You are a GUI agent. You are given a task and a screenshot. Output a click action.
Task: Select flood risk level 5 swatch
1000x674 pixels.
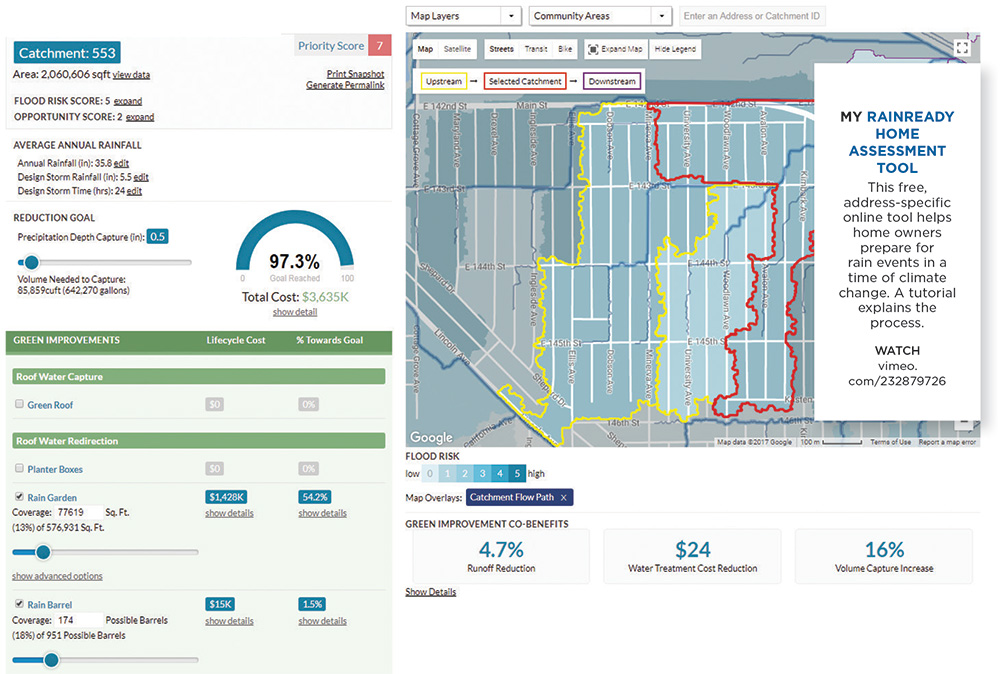tap(516, 473)
